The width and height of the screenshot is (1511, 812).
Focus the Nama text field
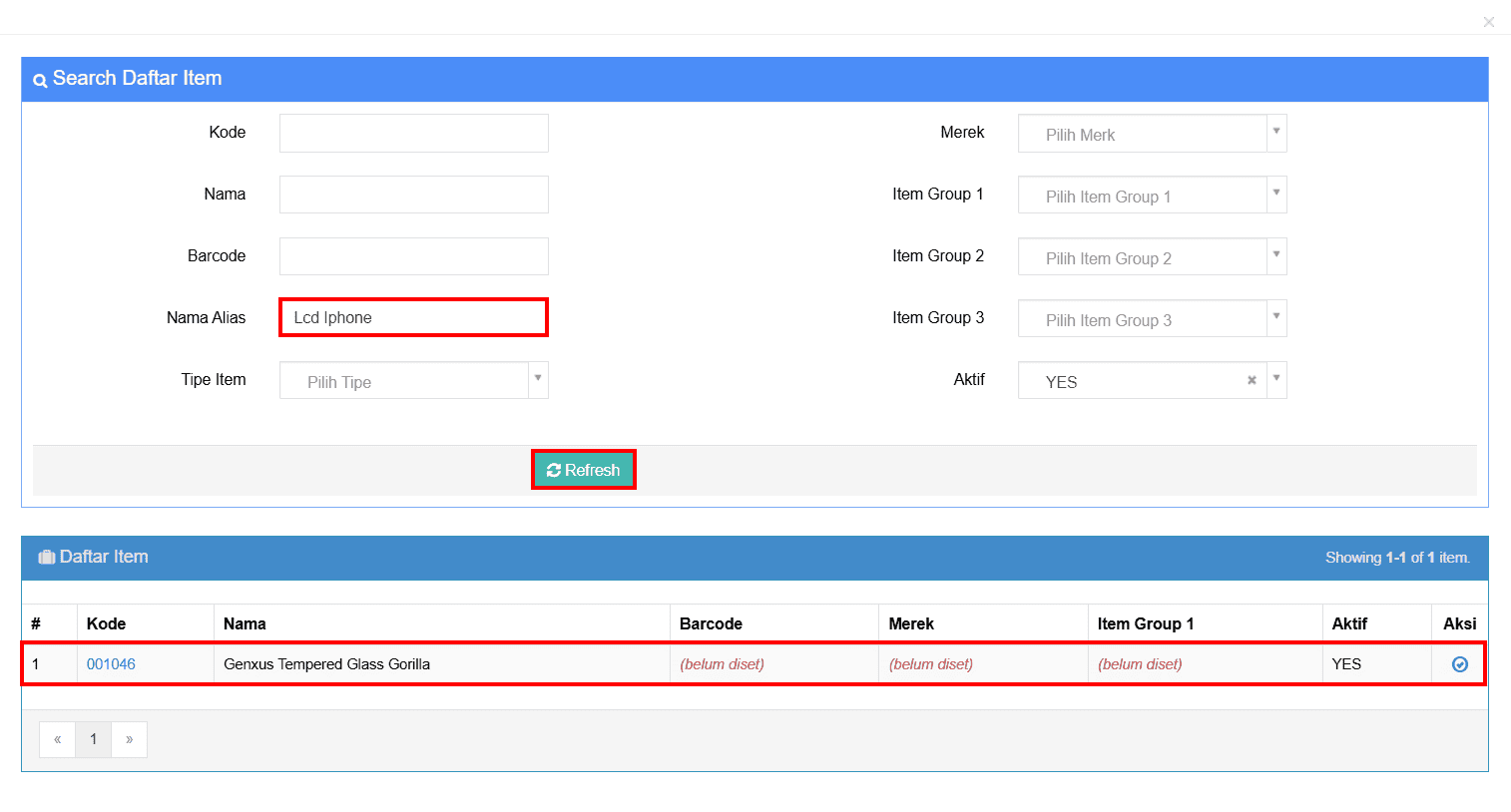pyautogui.click(x=413, y=196)
